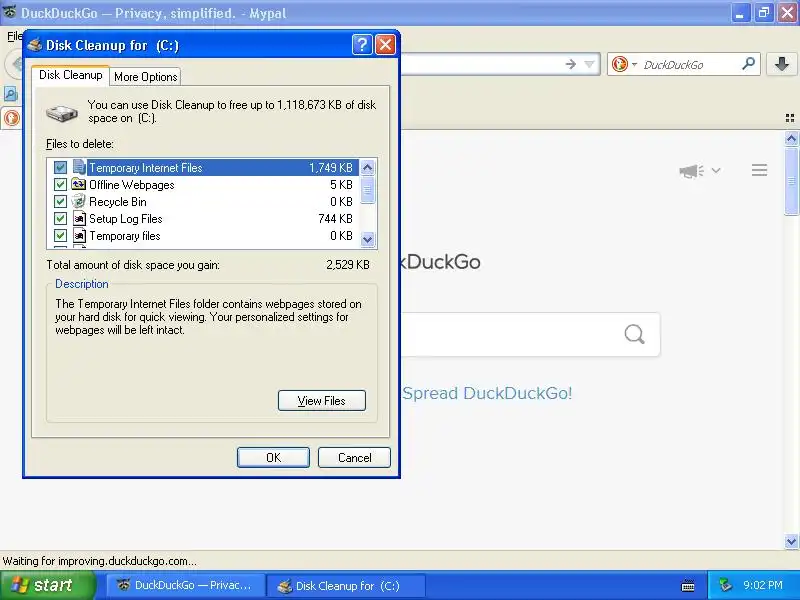Screen dimensions: 800x600
Task: Open the Mypal downloads arrow button
Action: pyautogui.click(x=782, y=64)
